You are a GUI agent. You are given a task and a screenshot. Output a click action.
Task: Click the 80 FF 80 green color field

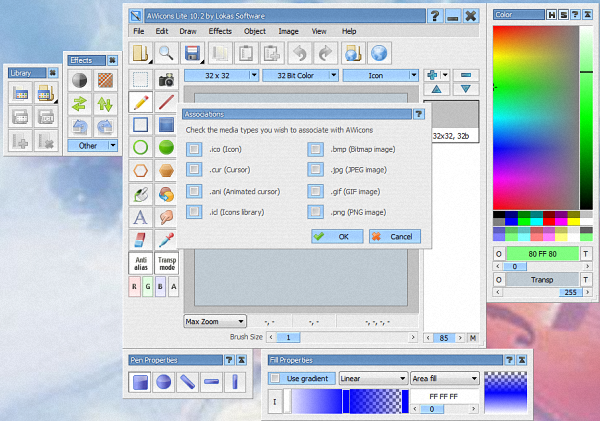543,254
